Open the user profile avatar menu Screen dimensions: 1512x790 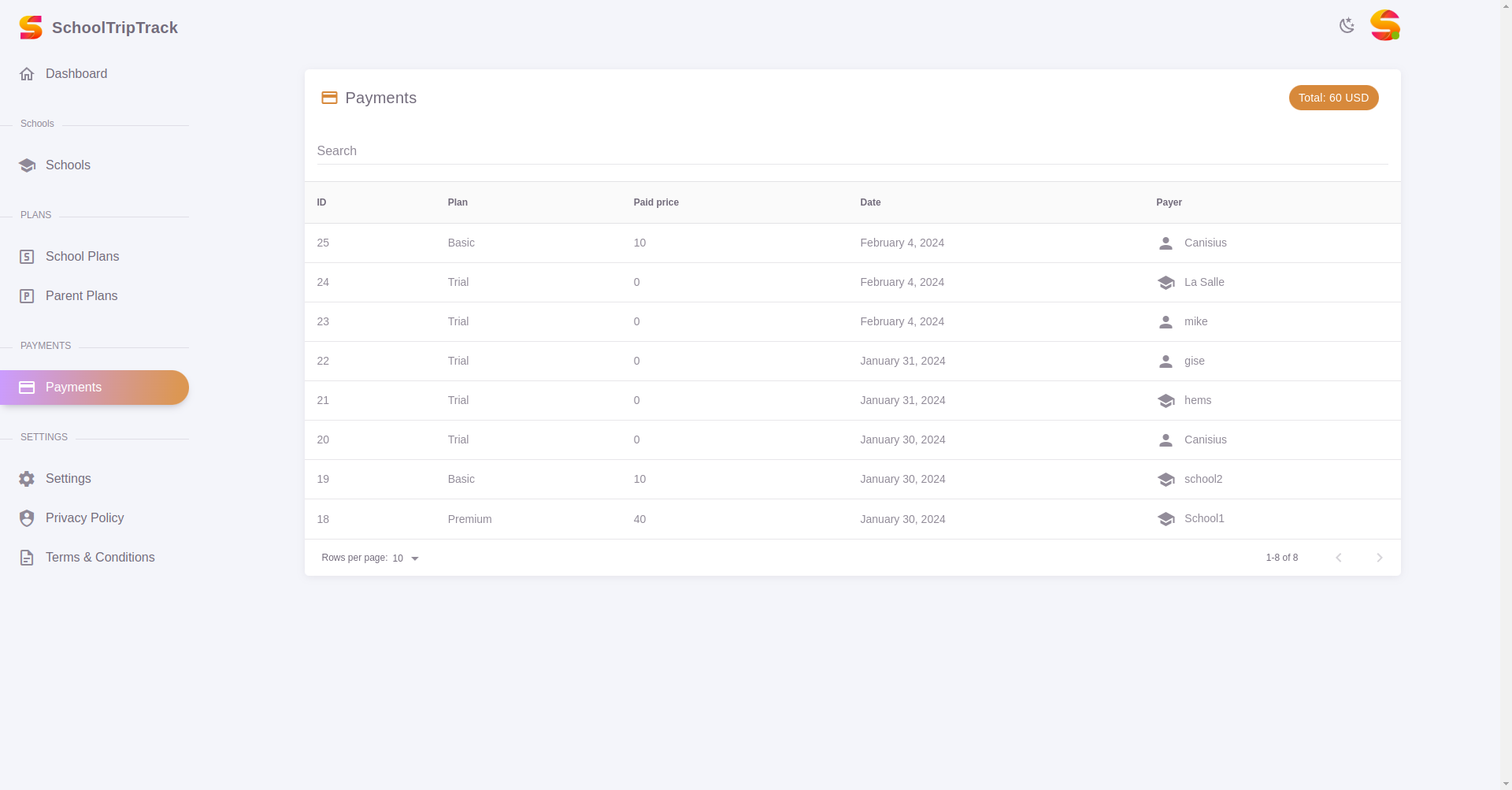click(1384, 26)
